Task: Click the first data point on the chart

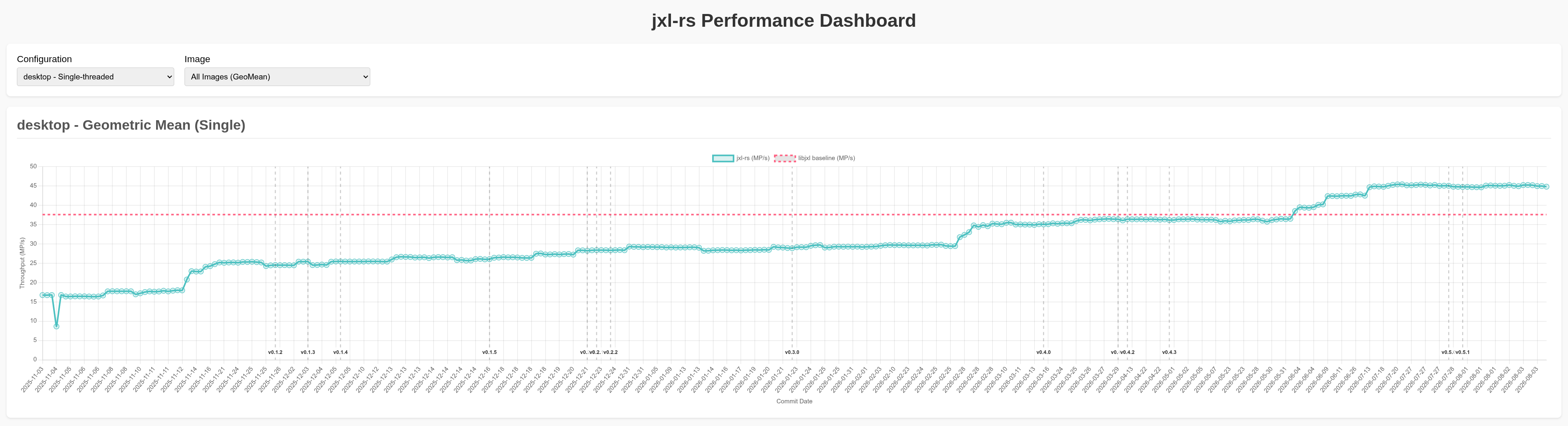Action: tap(42, 295)
